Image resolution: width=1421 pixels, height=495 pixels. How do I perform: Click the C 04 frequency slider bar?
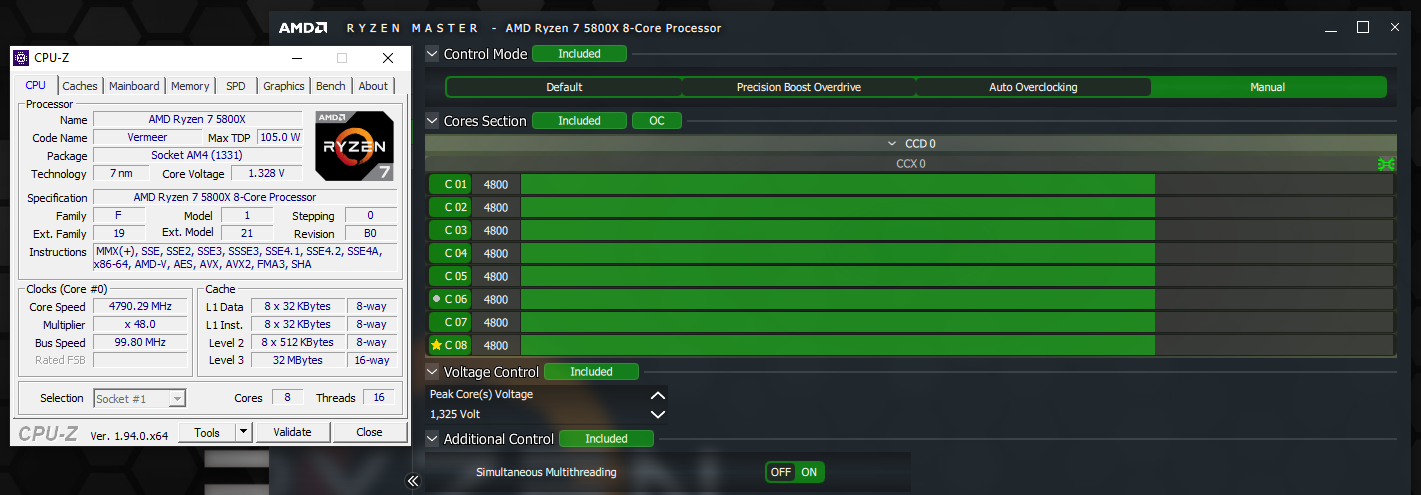(957, 253)
